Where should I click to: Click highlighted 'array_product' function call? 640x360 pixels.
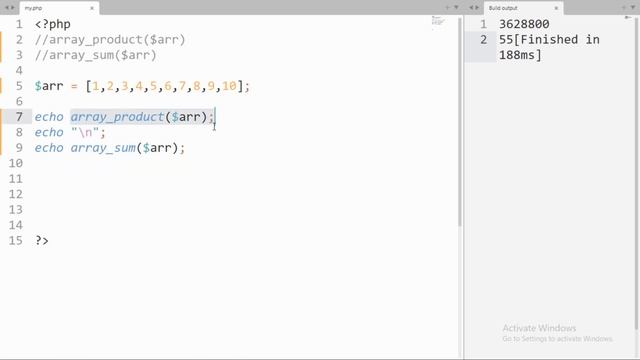[x=117, y=117]
